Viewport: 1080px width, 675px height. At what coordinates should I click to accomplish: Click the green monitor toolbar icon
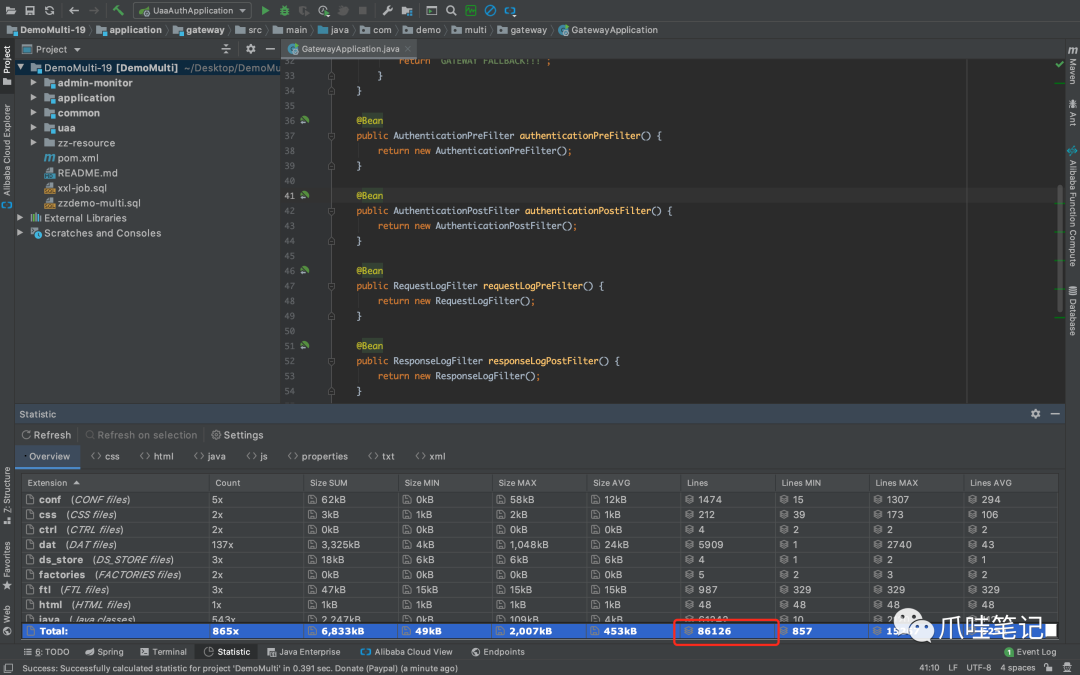click(470, 10)
